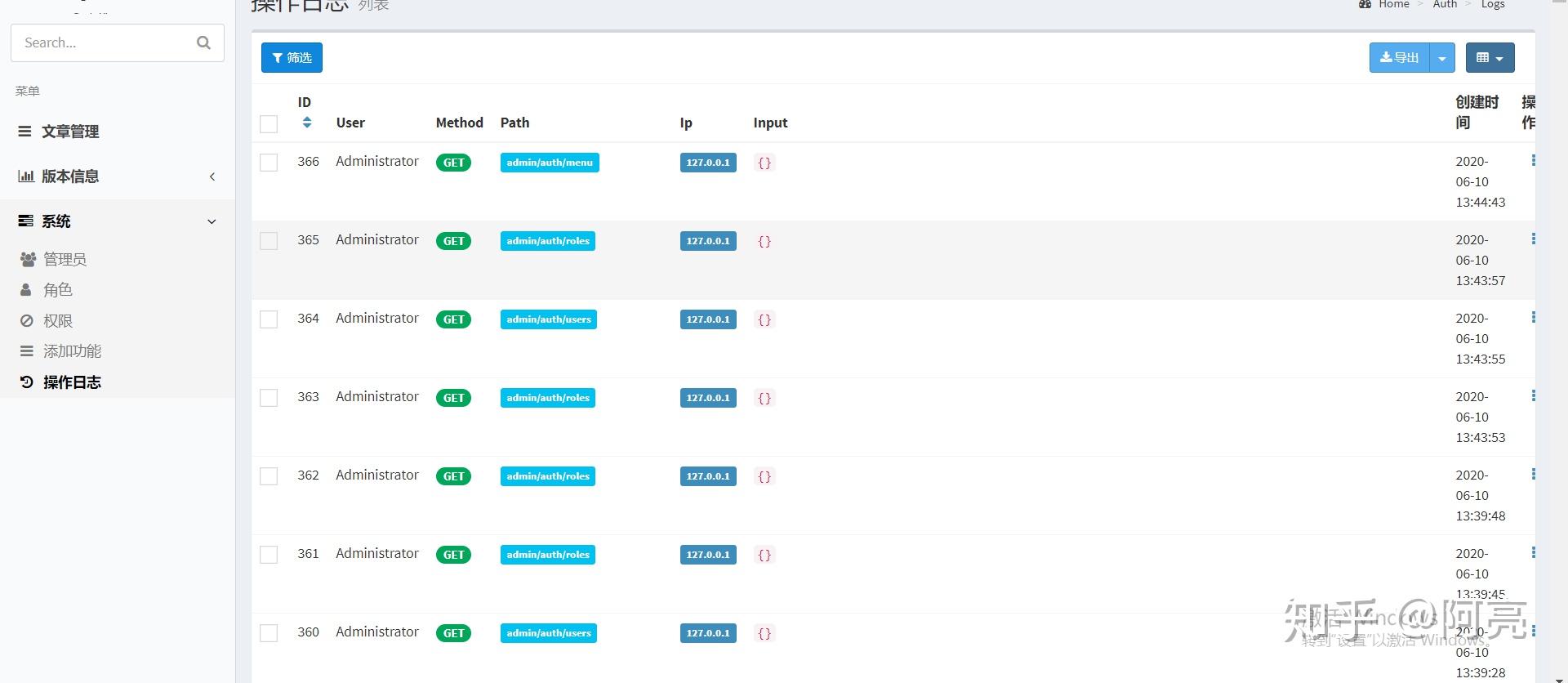Open actions menu for log row 365

pyautogui.click(x=1533, y=239)
